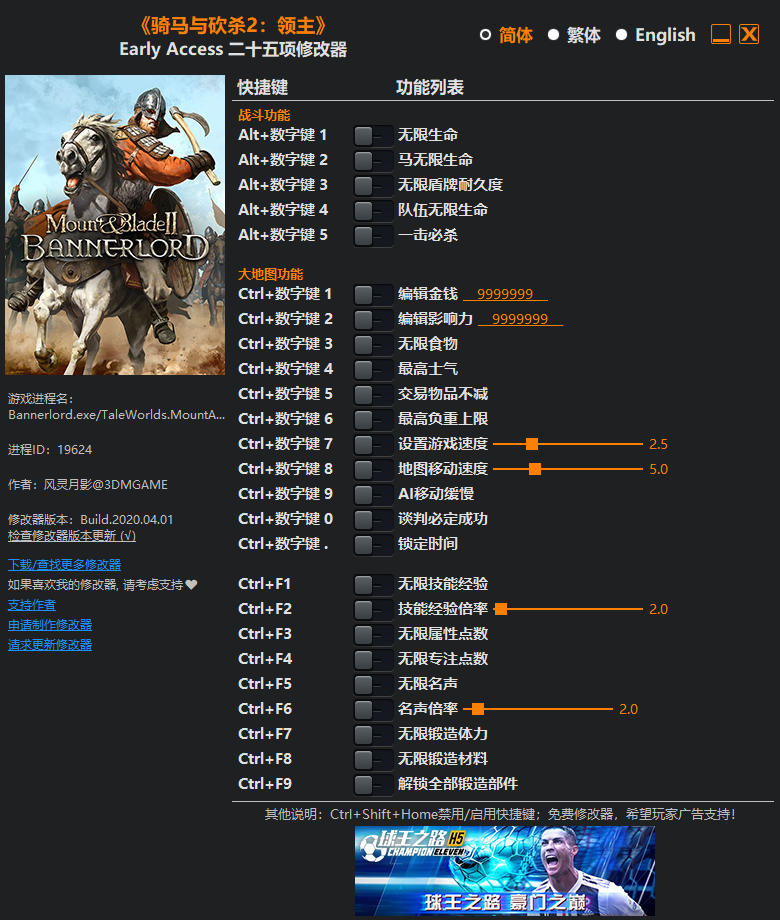Toggle 技能经验倍率 switch
The width and height of the screenshot is (780, 920).
[373, 610]
